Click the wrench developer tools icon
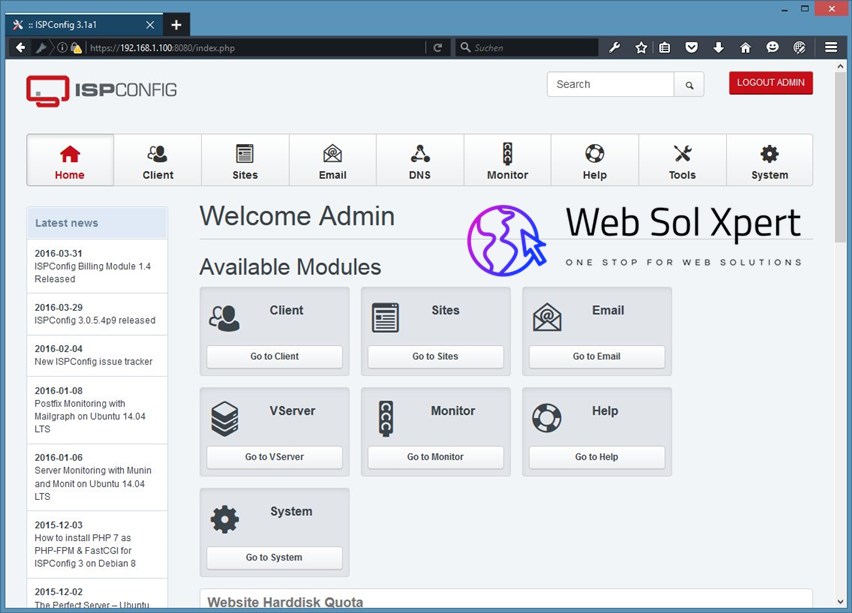Image resolution: width=852 pixels, height=613 pixels. (x=615, y=48)
